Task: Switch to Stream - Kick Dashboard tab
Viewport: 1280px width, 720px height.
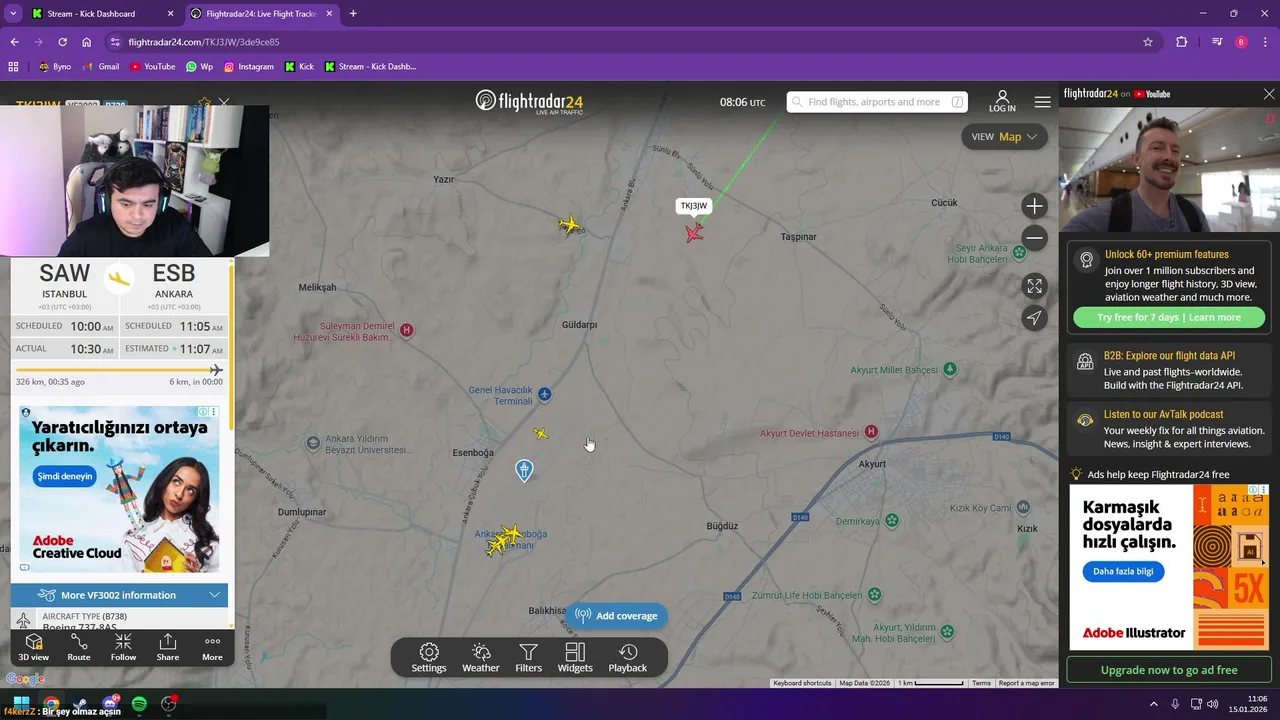Action: [x=104, y=14]
